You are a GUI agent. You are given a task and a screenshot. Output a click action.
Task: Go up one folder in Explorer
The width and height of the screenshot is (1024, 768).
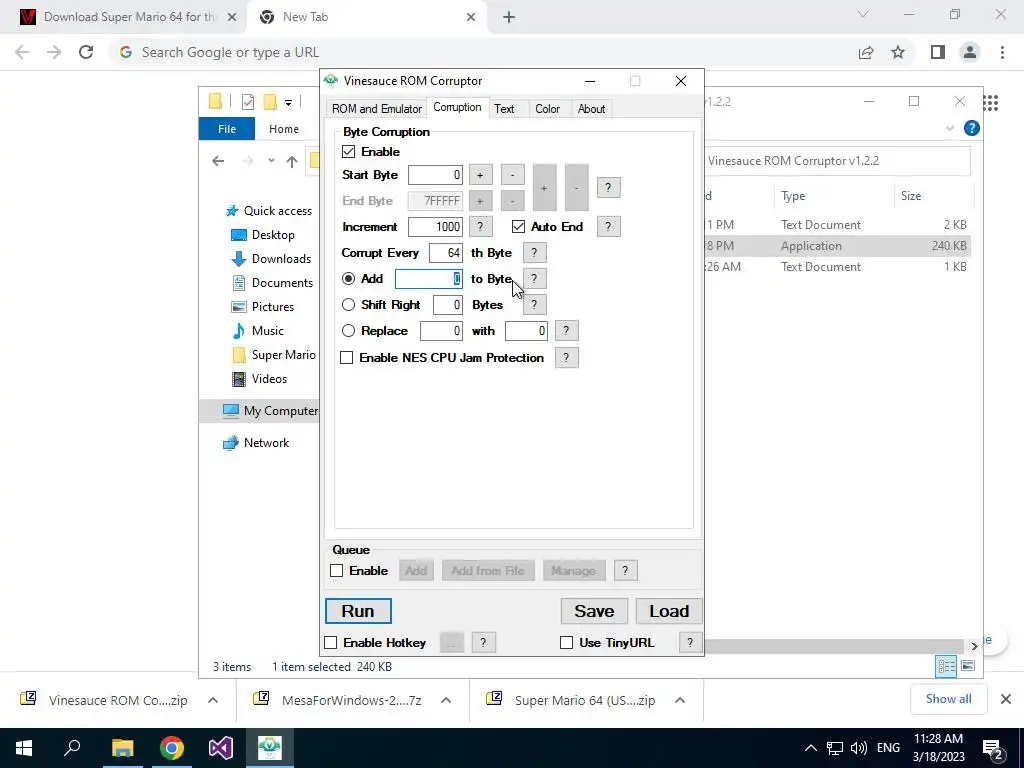(291, 161)
